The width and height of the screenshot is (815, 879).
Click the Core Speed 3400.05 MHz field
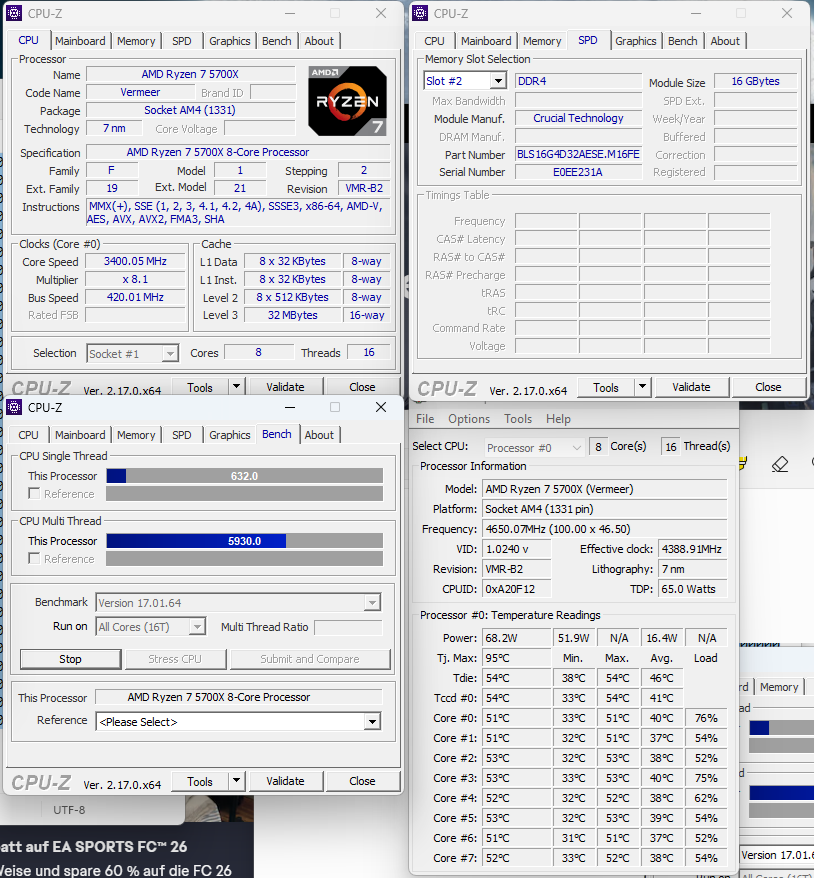pos(135,261)
